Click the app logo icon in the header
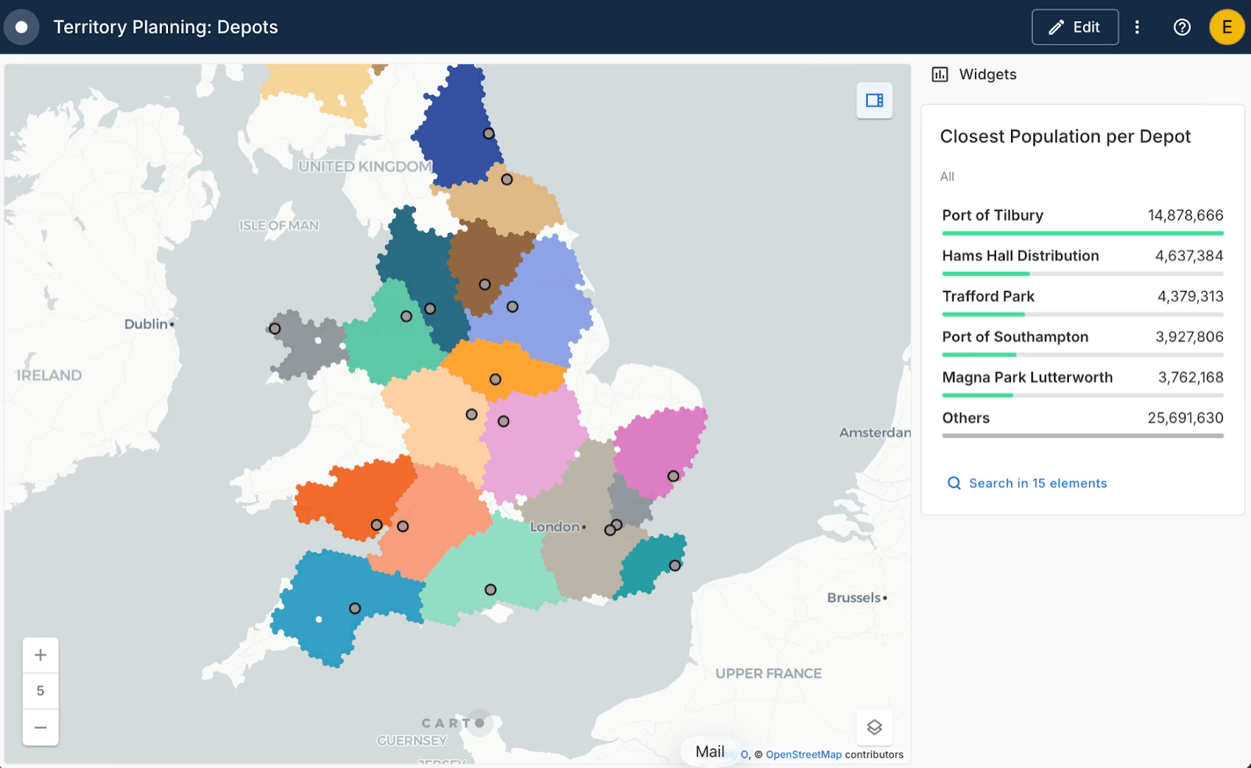The image size is (1251, 768). 21,27
